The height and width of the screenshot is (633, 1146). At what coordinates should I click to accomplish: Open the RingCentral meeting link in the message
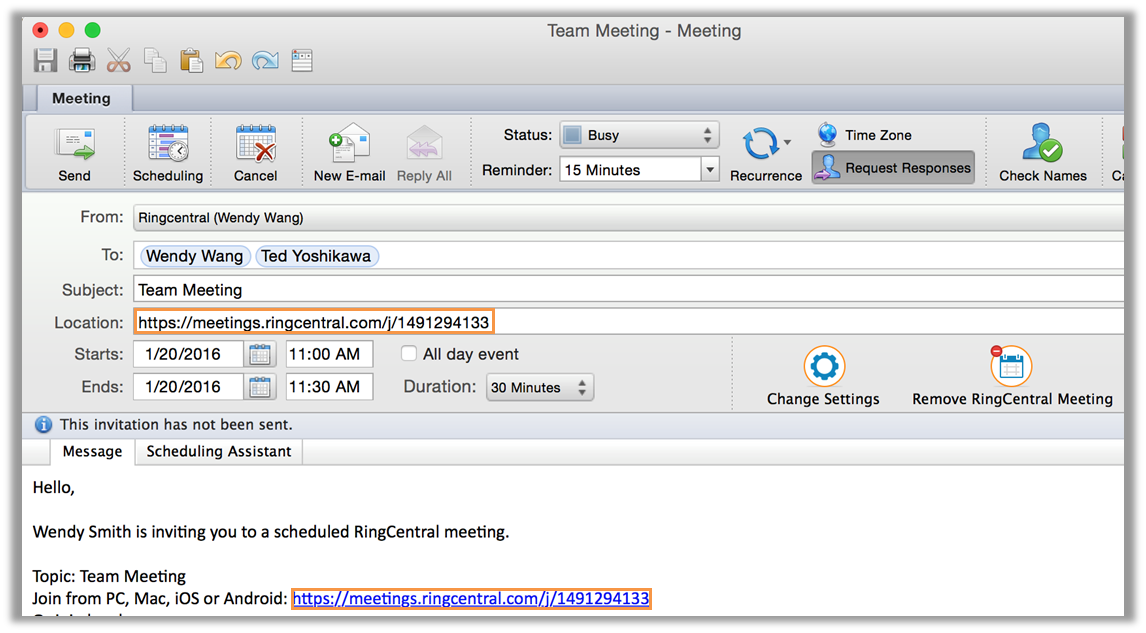(471, 599)
